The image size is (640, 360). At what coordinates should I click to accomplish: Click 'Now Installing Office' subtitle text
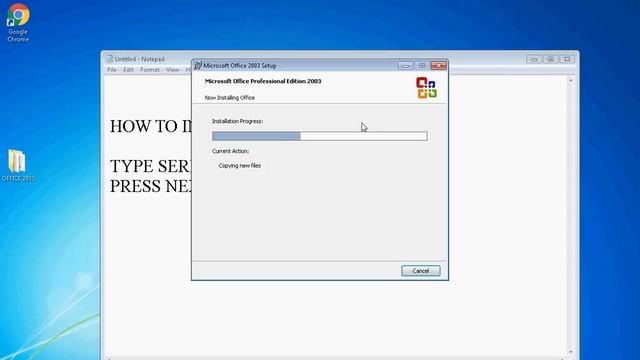coord(230,98)
